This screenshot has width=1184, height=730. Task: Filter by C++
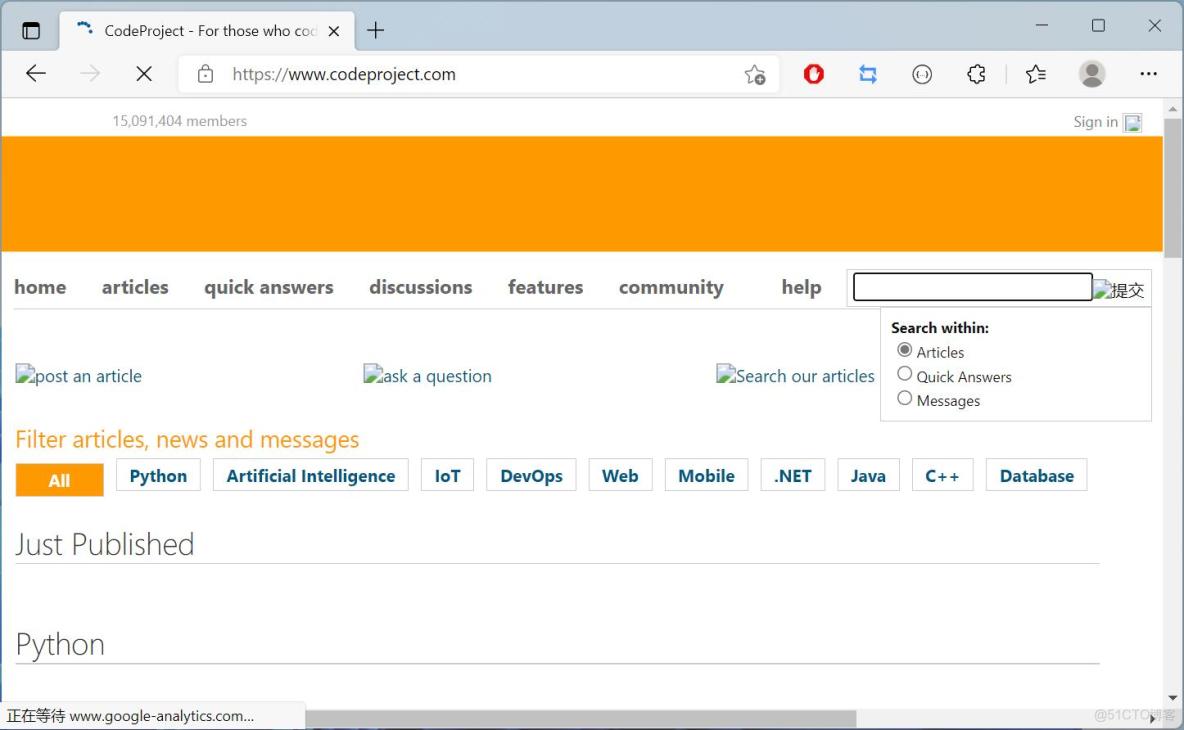point(942,475)
